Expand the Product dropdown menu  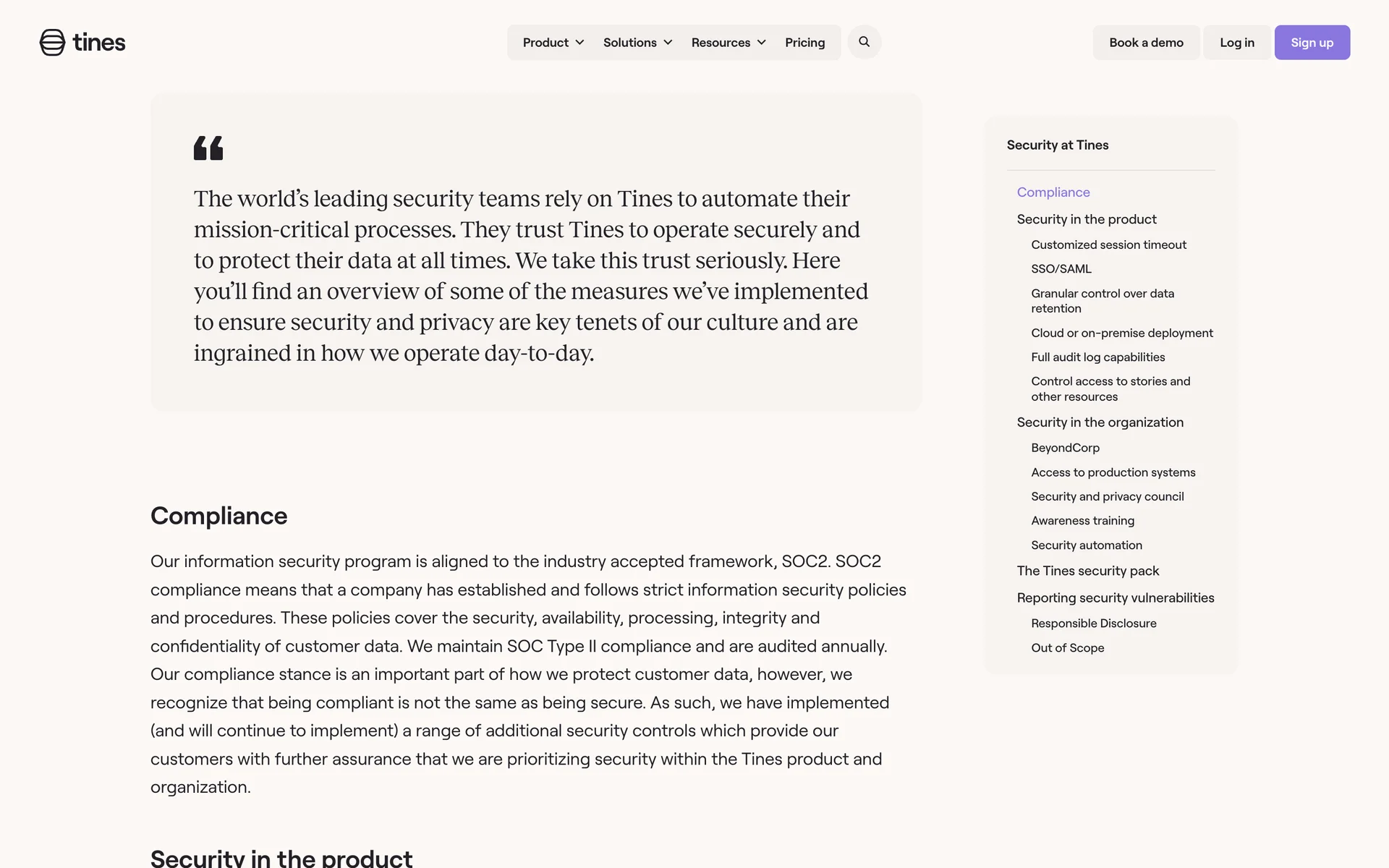553,43
